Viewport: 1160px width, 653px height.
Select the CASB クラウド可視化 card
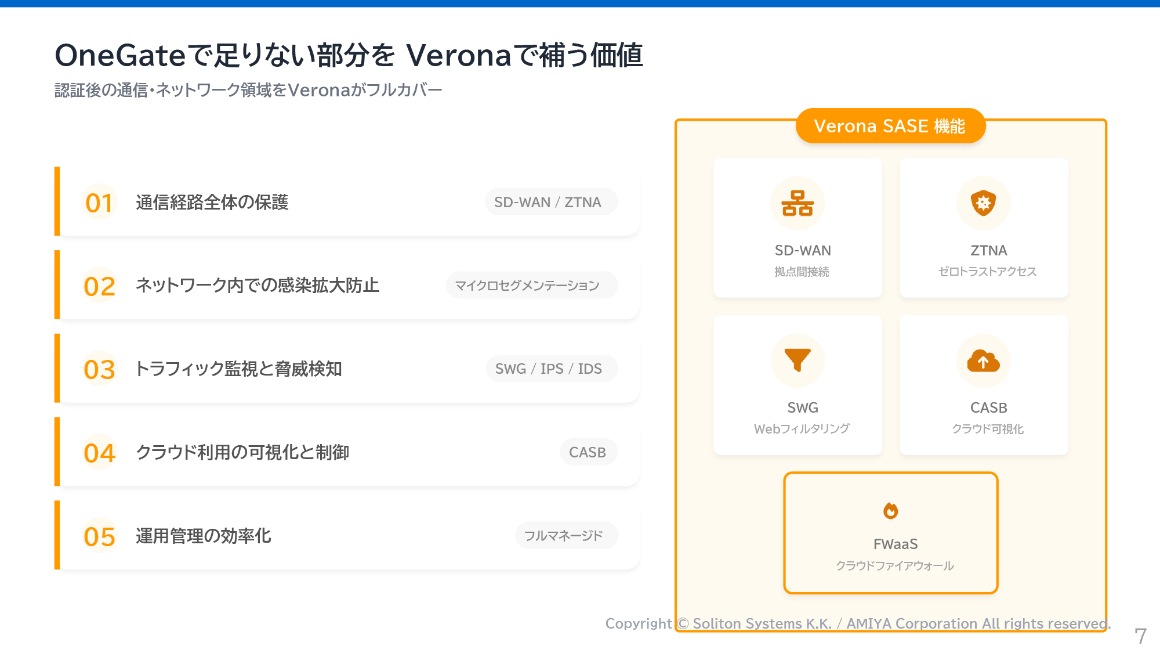tap(983, 385)
